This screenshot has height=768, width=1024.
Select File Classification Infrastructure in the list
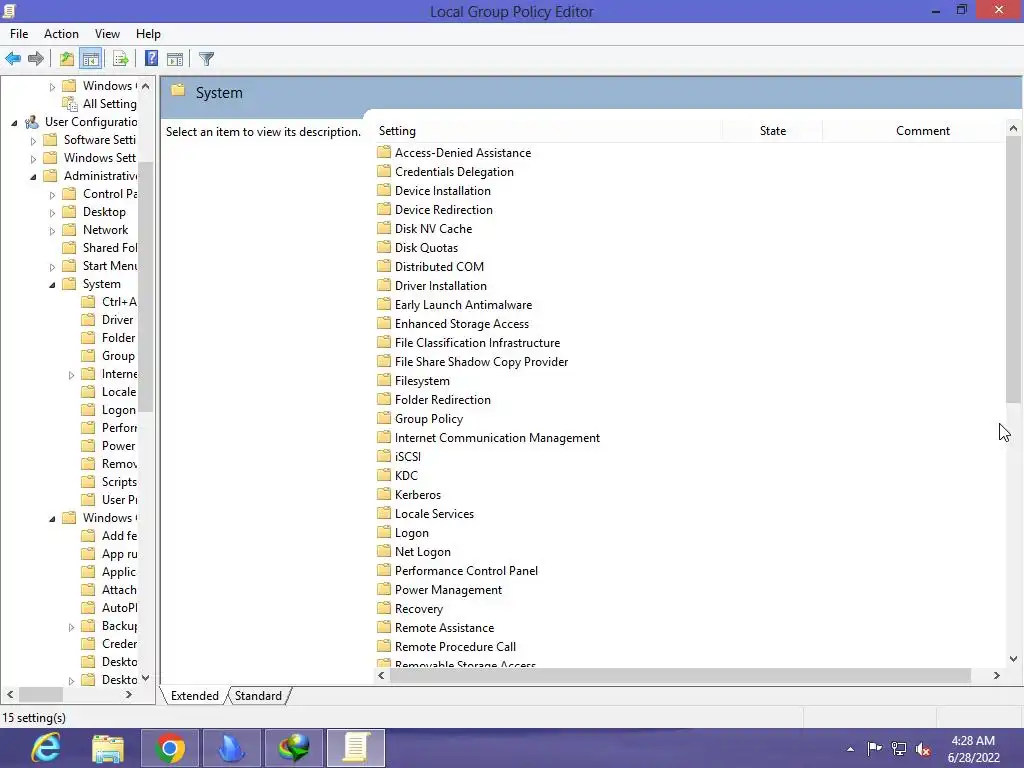pyautogui.click(x=469, y=343)
